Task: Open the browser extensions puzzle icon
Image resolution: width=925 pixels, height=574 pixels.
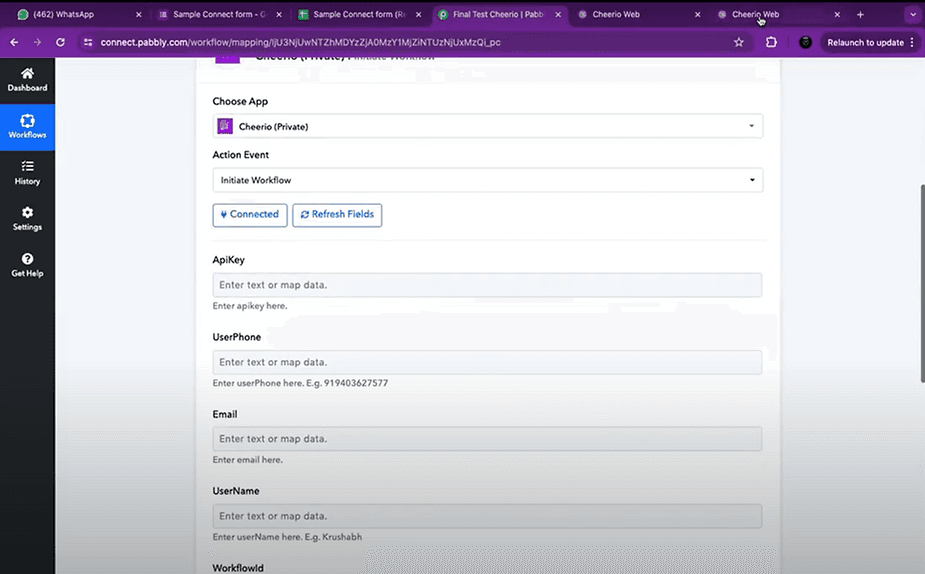Action: 771,42
